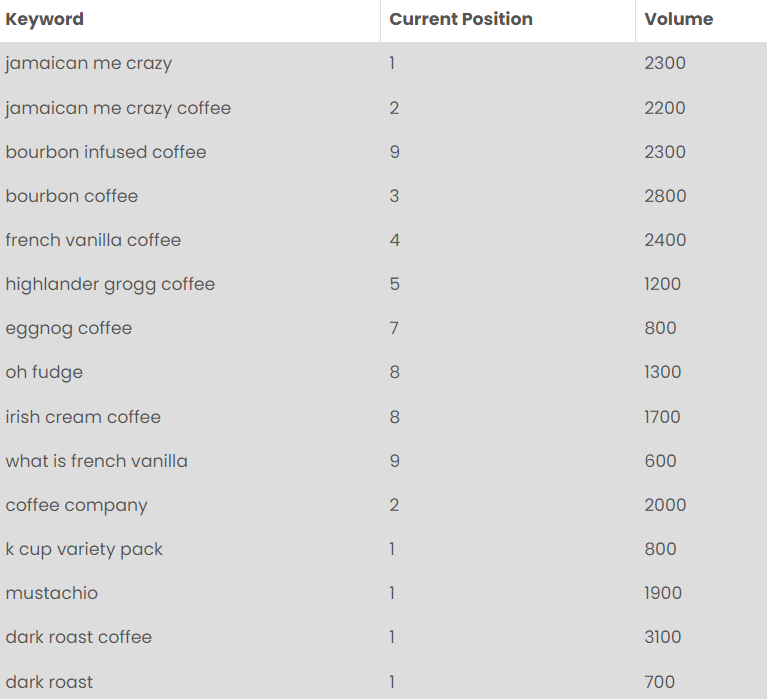The height and width of the screenshot is (699, 767).
Task: Click the 3100 volume value
Action: 662,637
